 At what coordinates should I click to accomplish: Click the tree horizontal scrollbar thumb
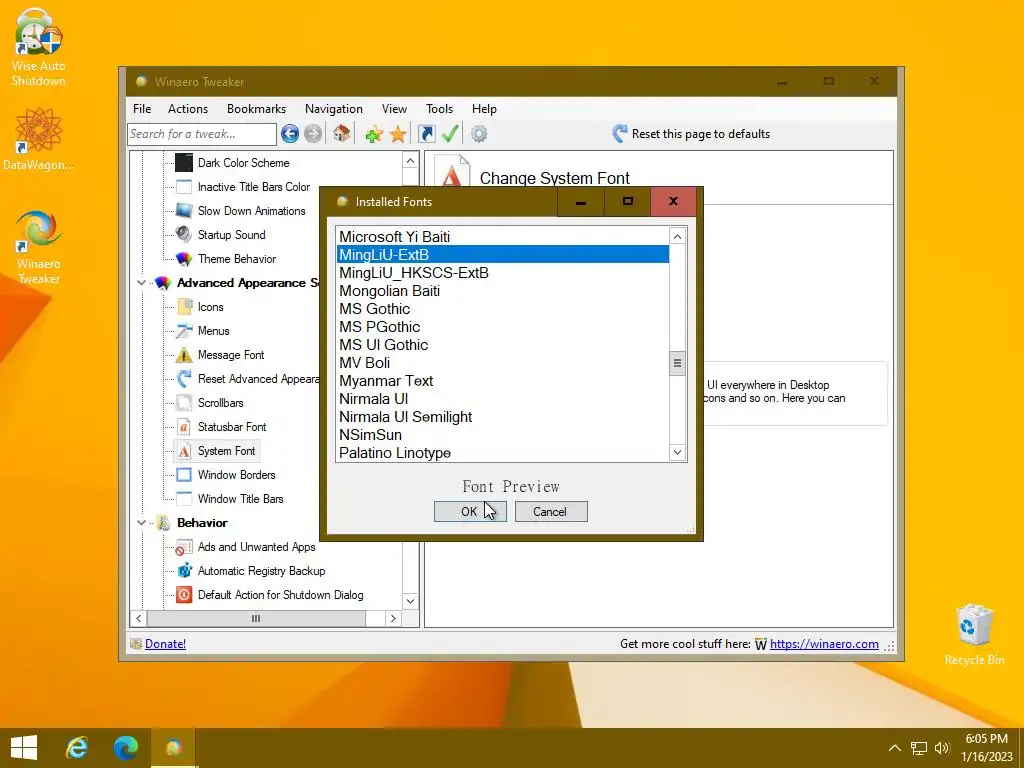pyautogui.click(x=256, y=618)
